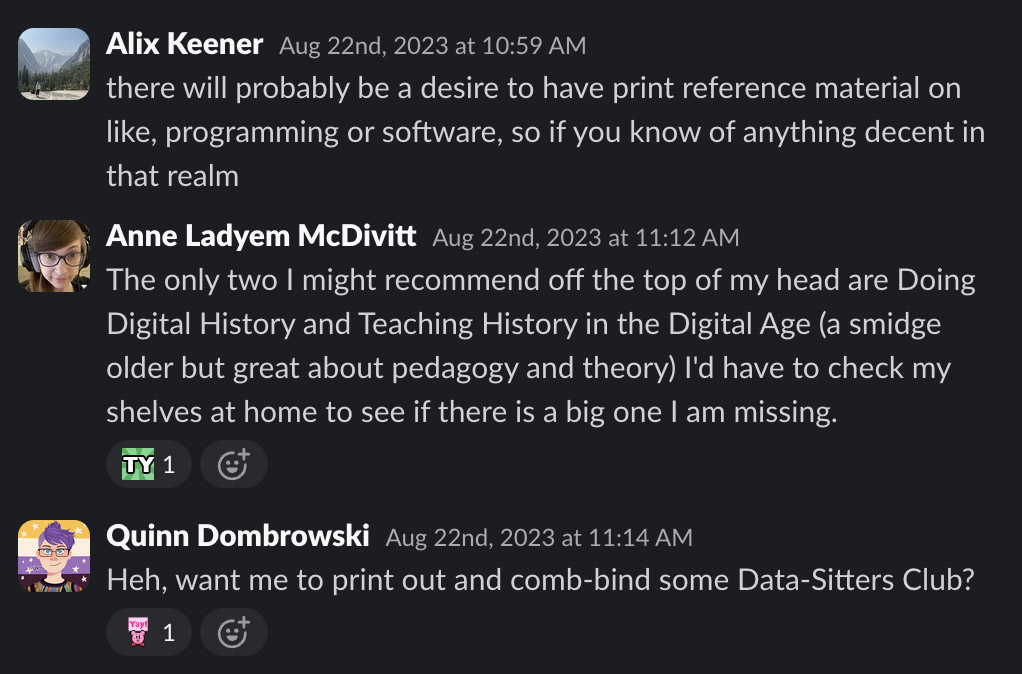Viewport: 1022px width, 674px height.
Task: Click the Yay pig emoji
Action: tap(138, 631)
